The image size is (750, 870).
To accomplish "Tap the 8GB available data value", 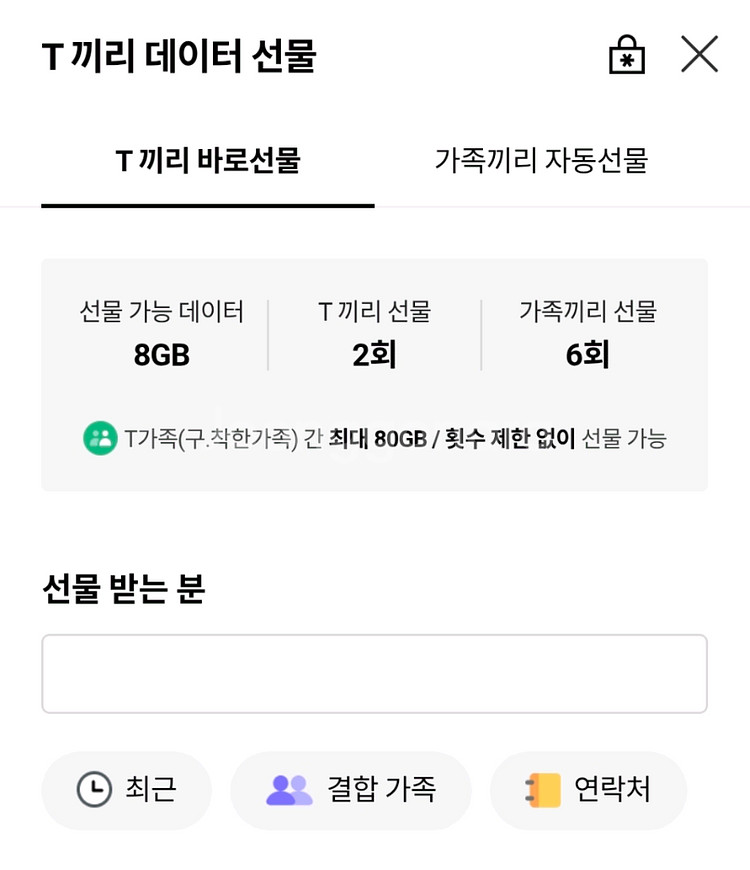I will point(161,355).
